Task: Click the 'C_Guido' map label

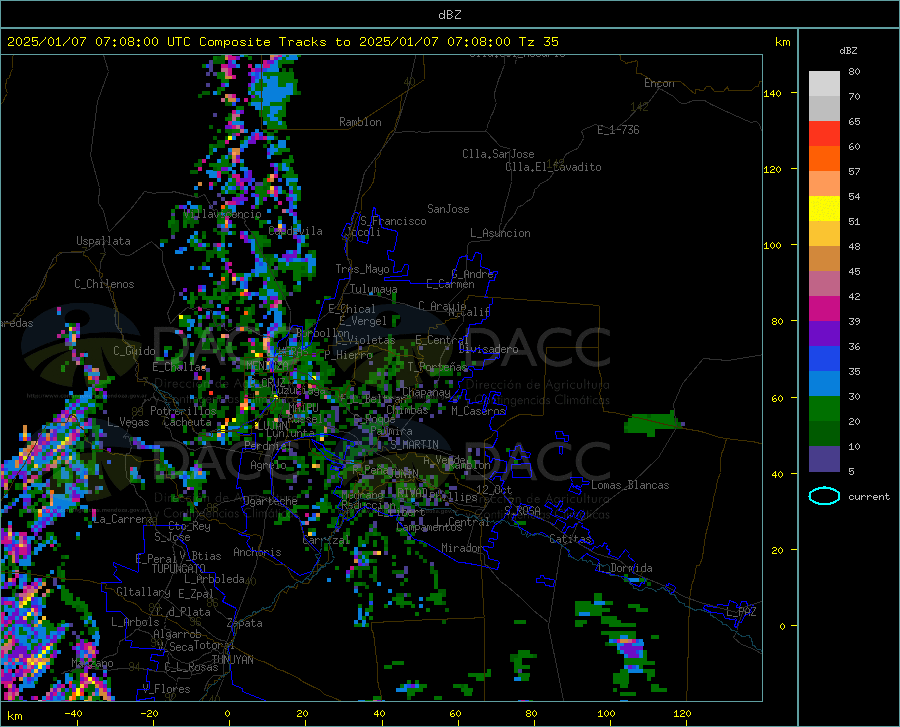Action: 134,351
